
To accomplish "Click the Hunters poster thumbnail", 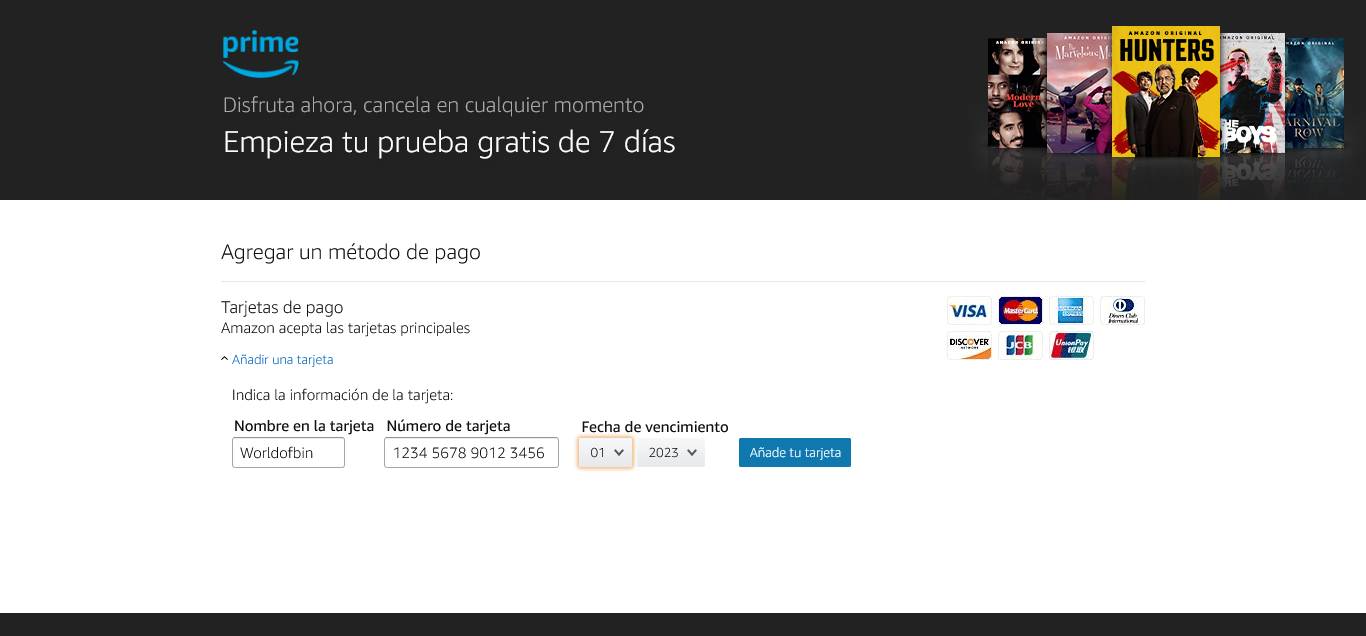I will pos(1166,91).
